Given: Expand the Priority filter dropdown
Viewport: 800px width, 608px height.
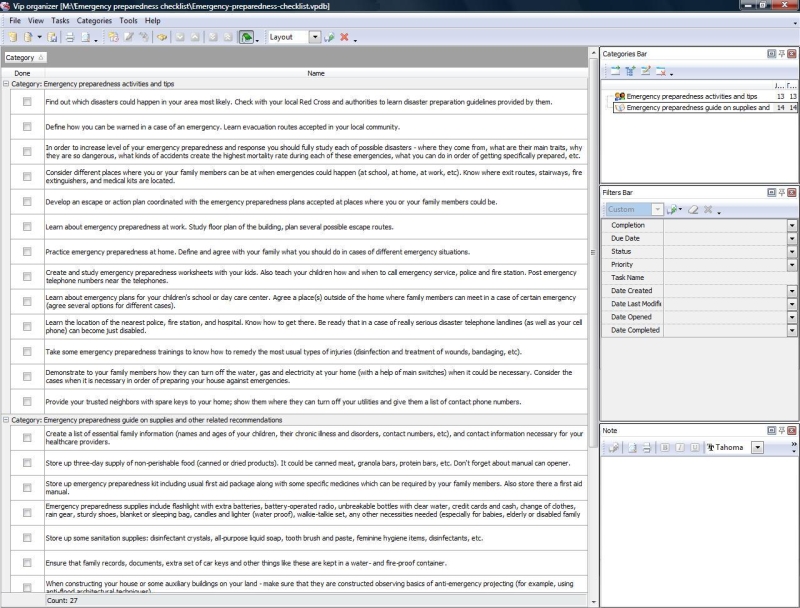Looking at the screenshot, I should (792, 265).
